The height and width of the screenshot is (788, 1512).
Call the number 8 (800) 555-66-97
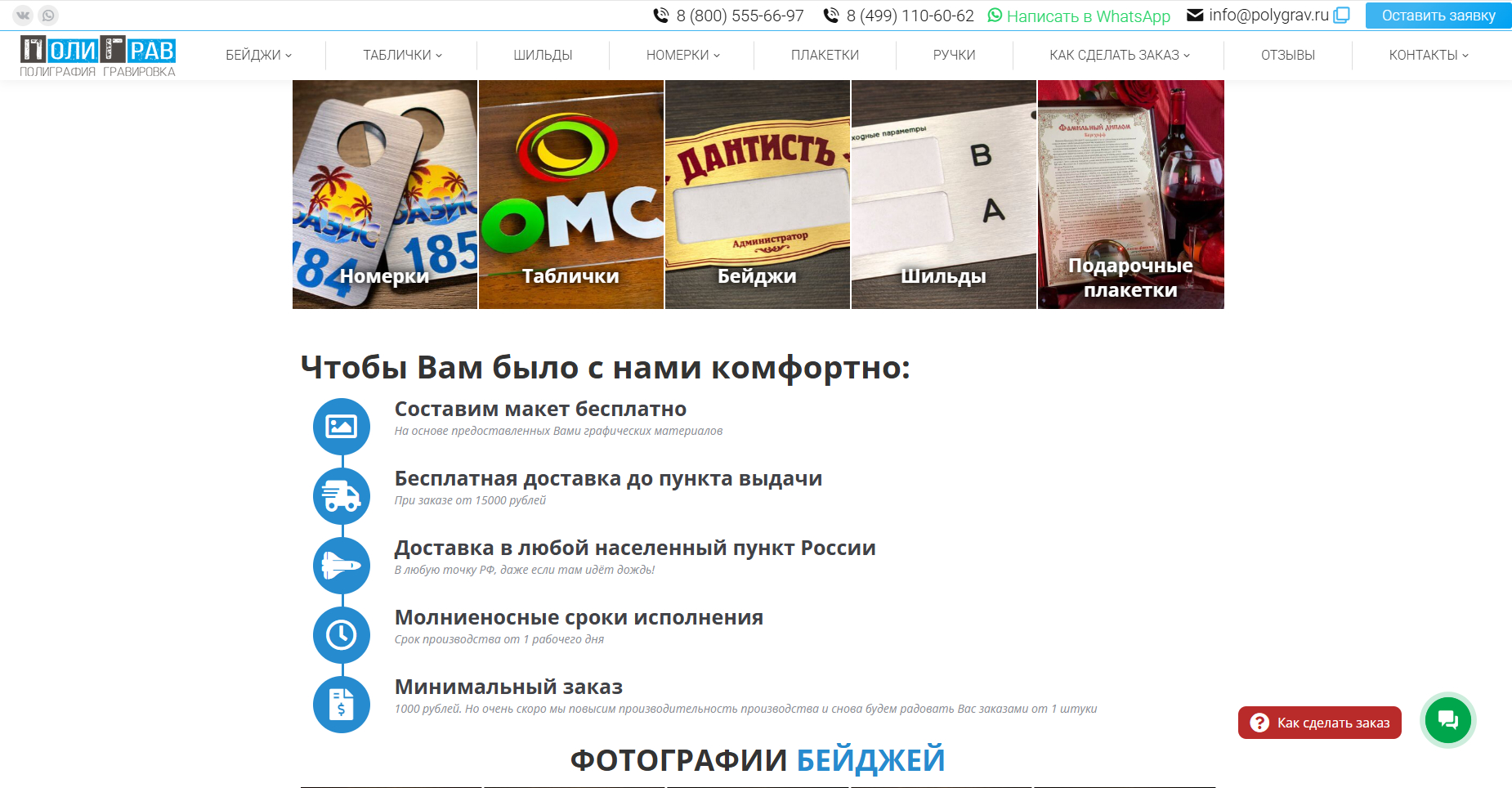740,16
